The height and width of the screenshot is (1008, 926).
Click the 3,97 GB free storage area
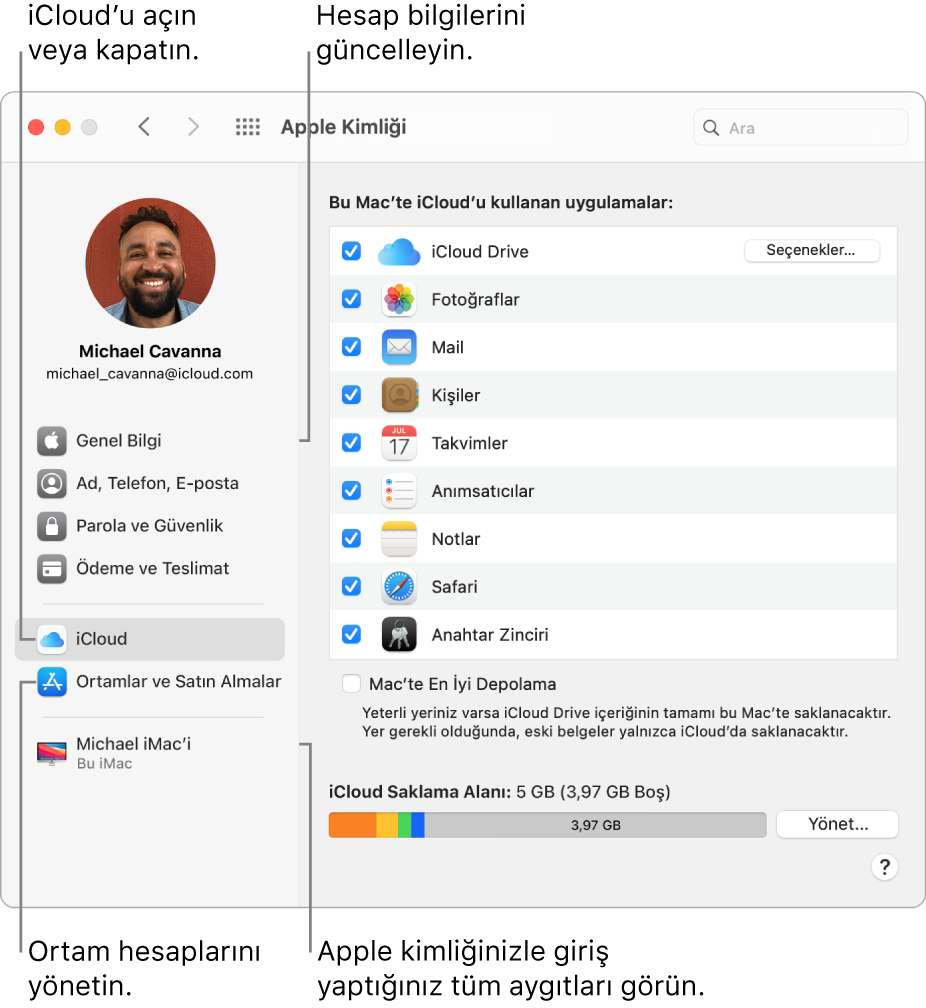coord(595,825)
